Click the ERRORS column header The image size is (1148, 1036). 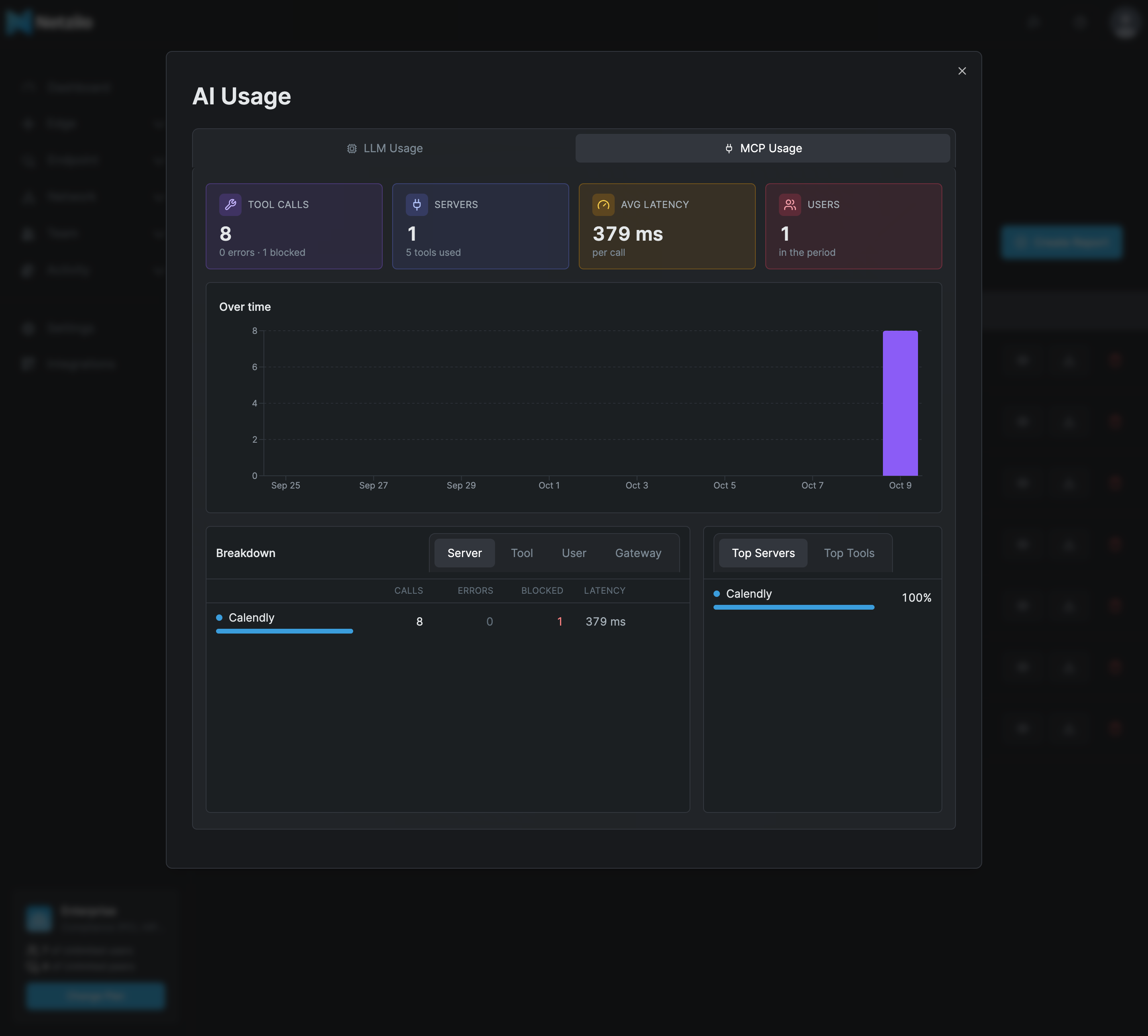(x=476, y=590)
